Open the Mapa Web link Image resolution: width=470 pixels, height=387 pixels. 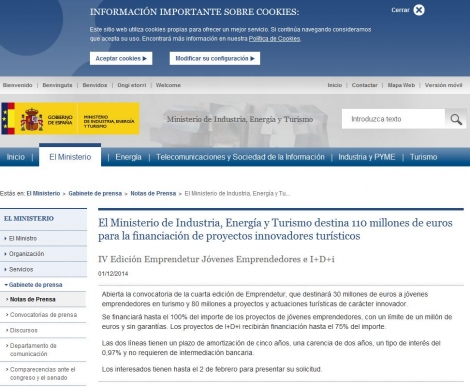coord(401,85)
